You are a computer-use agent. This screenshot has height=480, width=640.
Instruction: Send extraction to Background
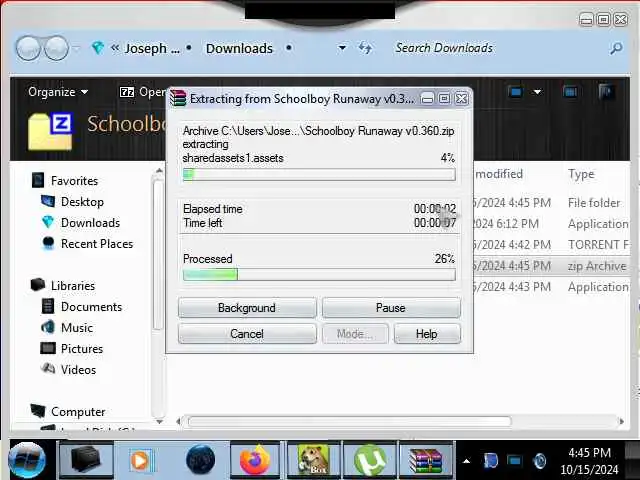(247, 308)
